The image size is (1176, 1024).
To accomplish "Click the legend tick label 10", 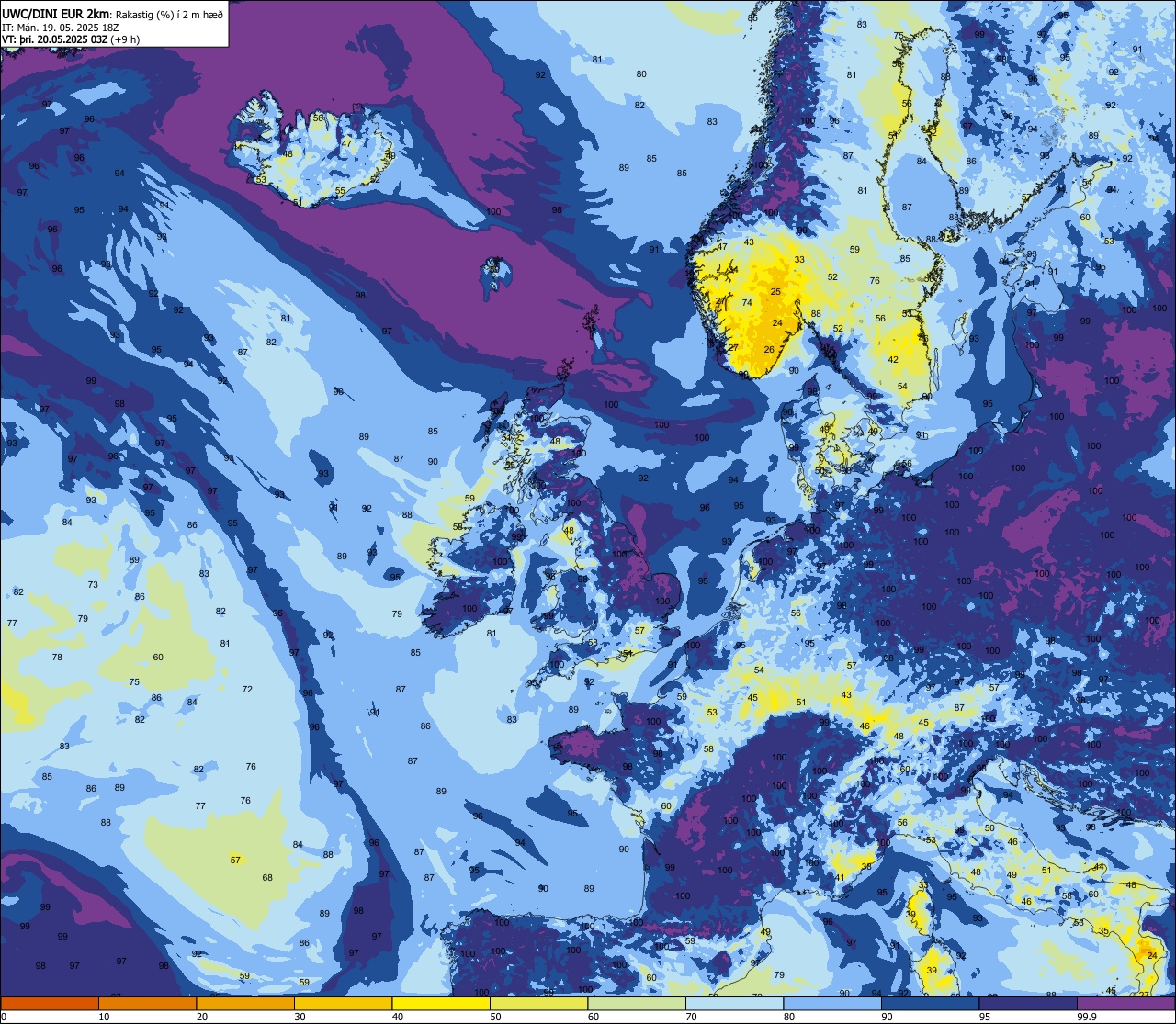I will click(104, 1017).
